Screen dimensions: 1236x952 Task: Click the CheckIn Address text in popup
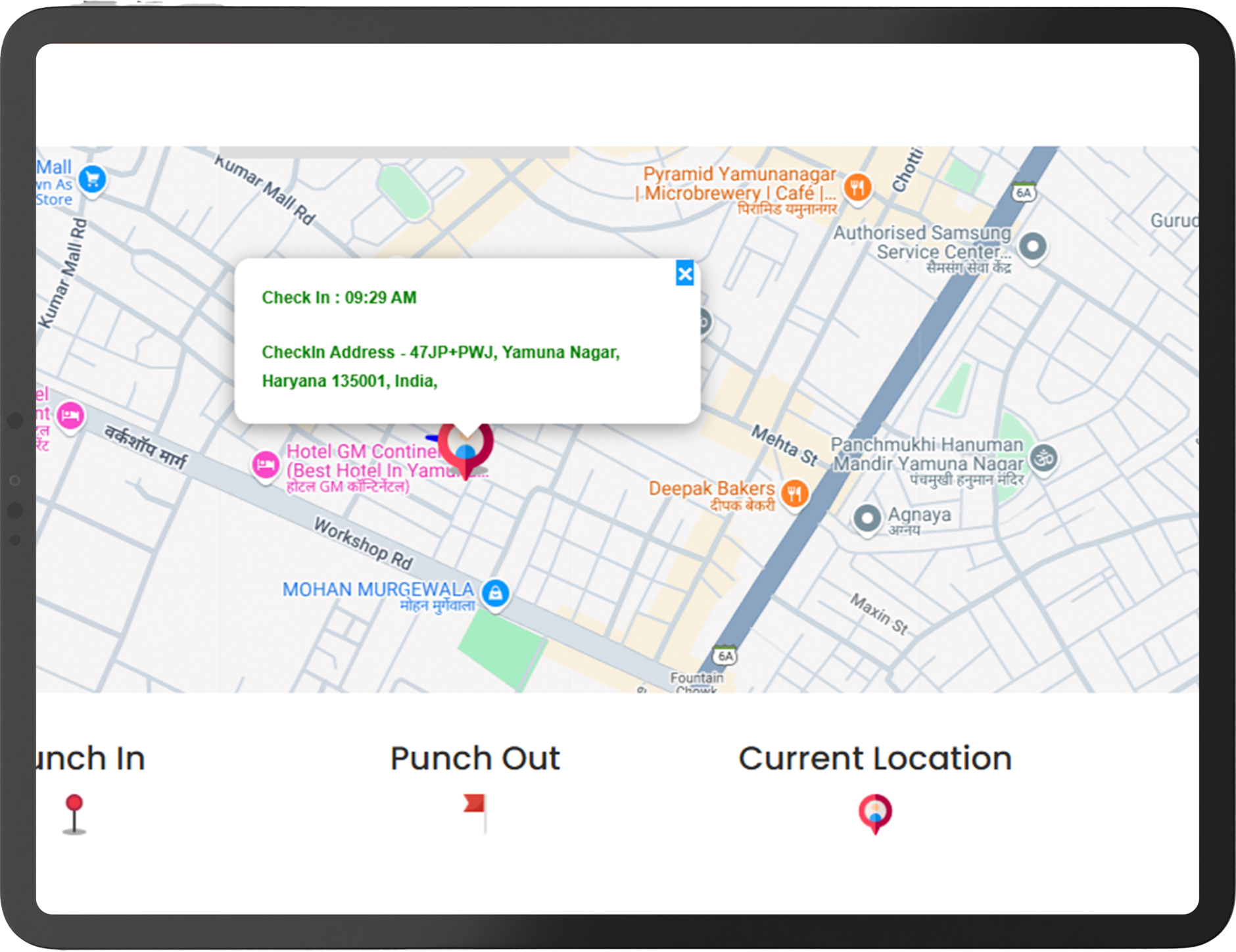pos(440,366)
